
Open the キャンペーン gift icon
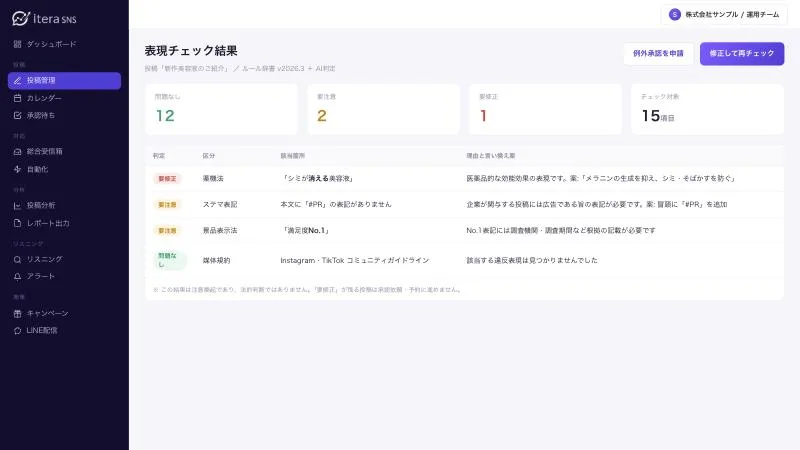tap(17, 313)
